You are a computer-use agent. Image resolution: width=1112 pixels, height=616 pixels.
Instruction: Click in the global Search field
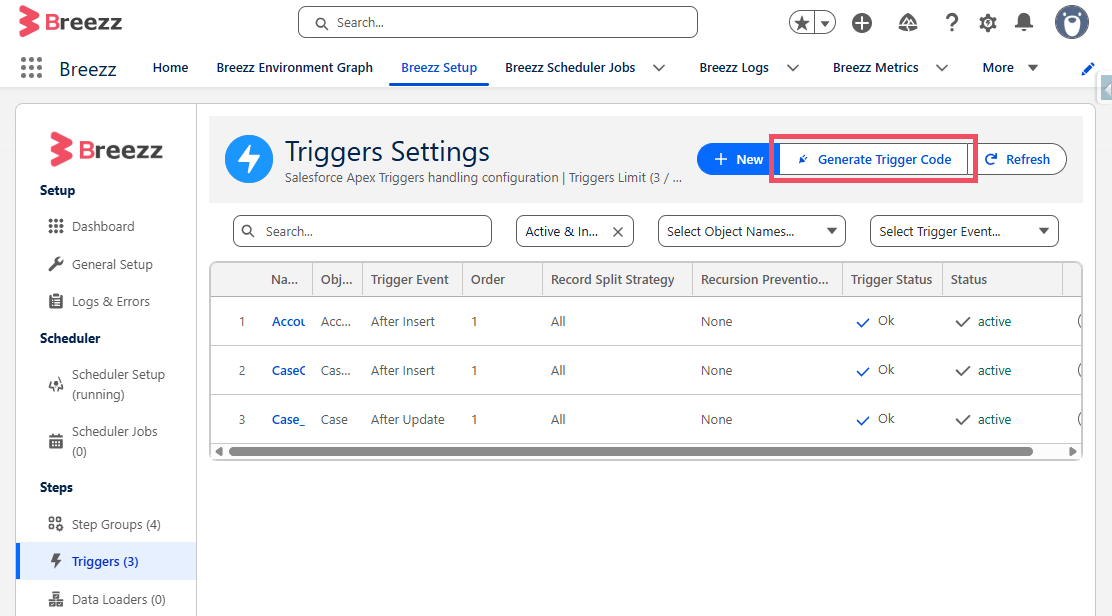tap(498, 23)
